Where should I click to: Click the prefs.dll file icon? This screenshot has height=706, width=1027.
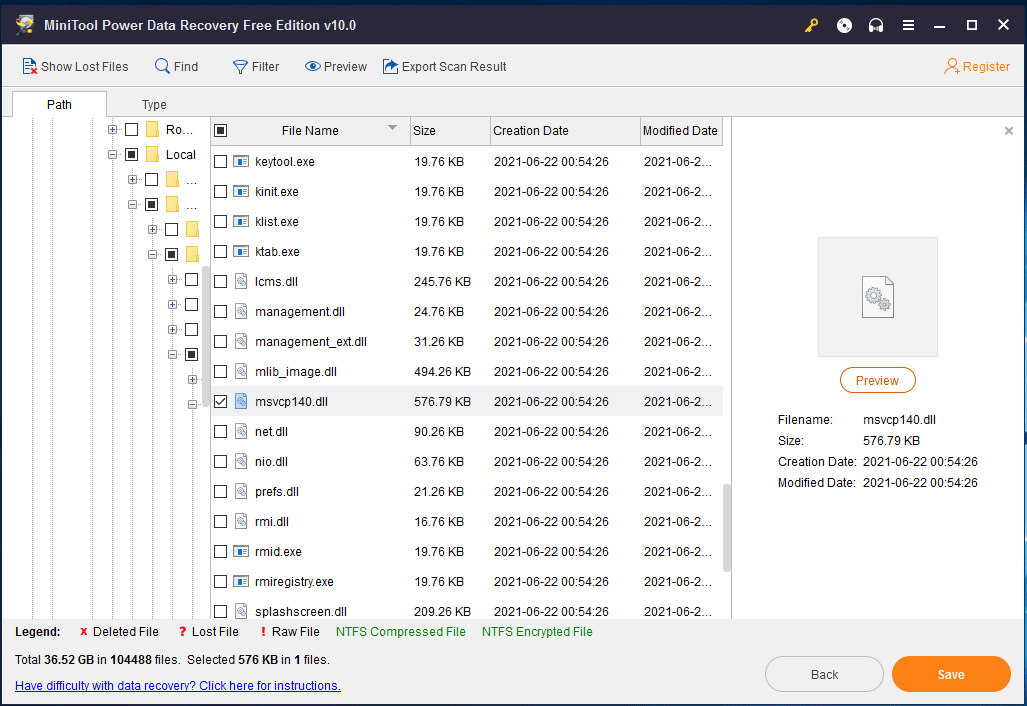[241, 491]
